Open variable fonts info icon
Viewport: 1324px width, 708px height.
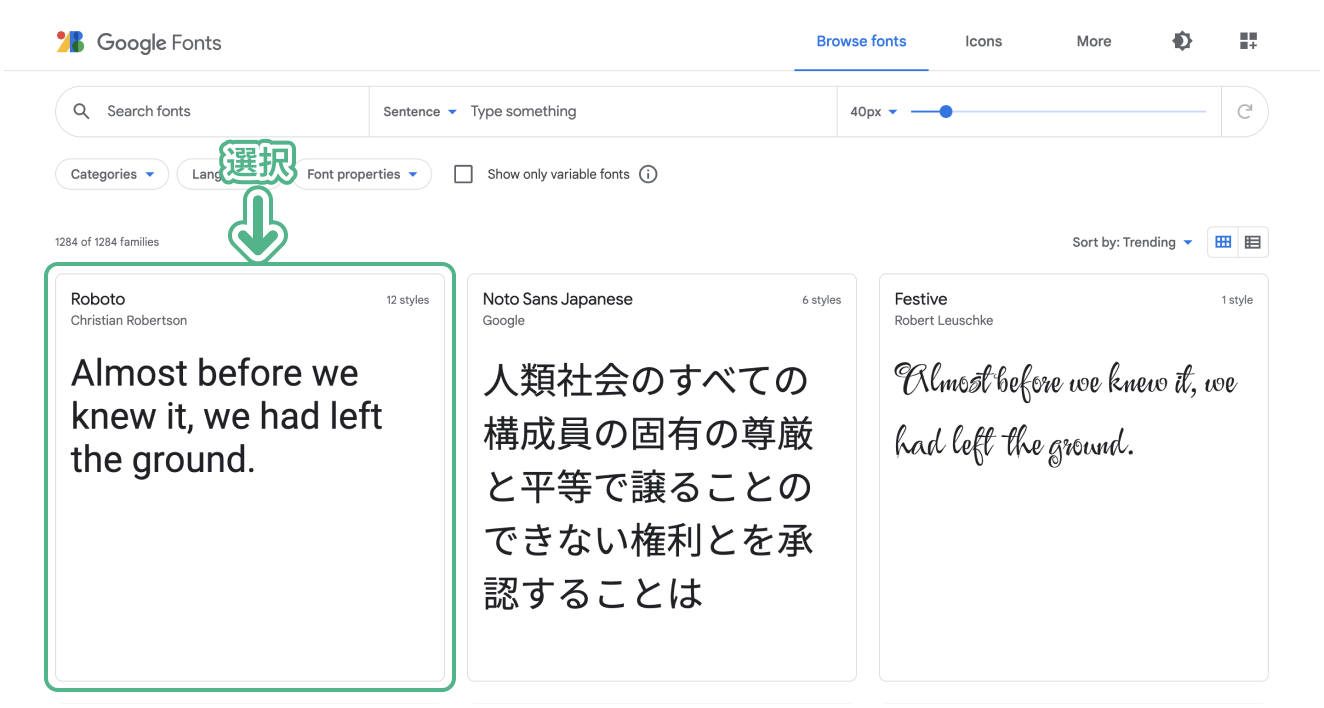[648, 174]
